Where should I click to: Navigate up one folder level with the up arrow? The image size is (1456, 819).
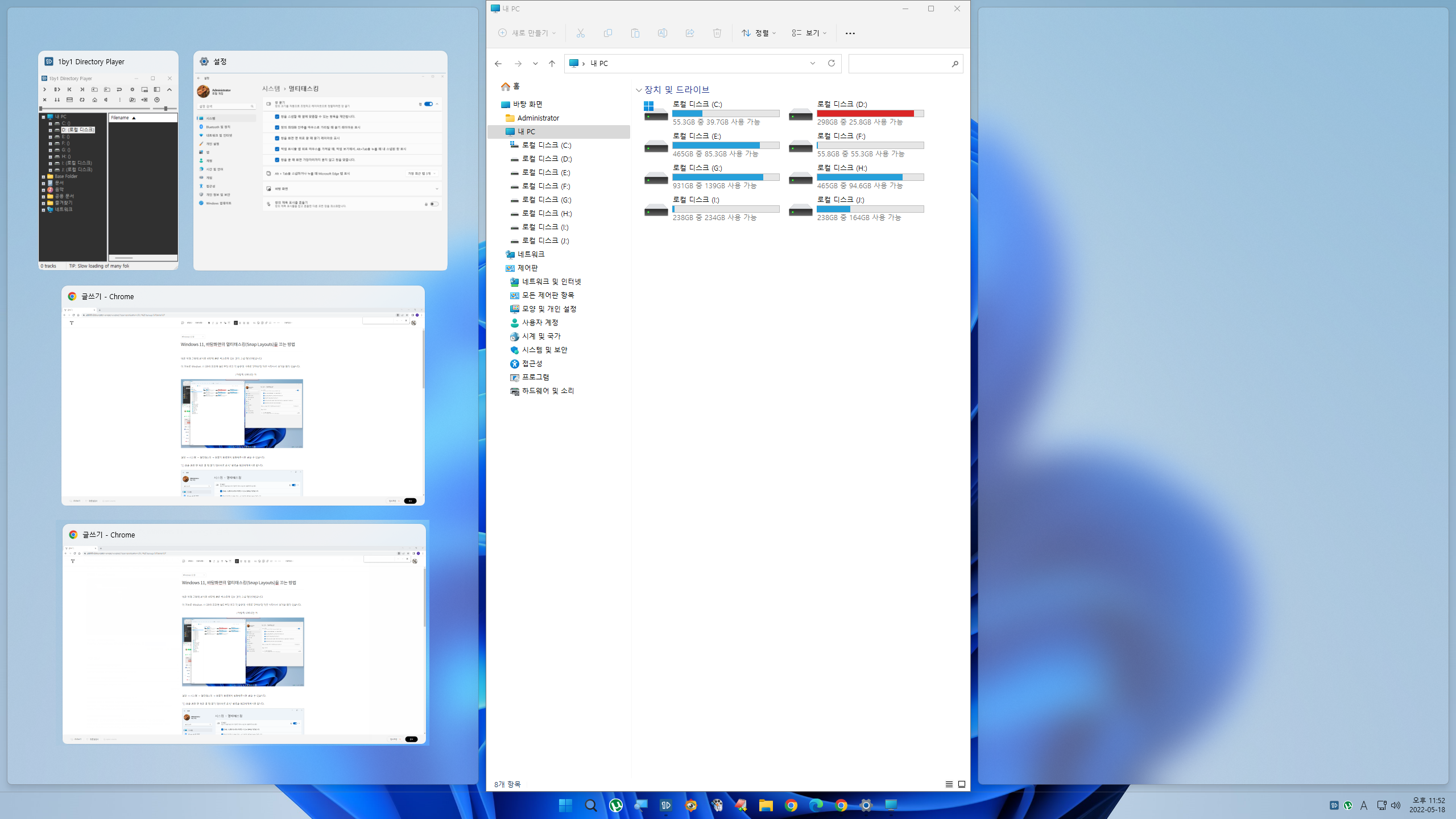pyautogui.click(x=551, y=63)
